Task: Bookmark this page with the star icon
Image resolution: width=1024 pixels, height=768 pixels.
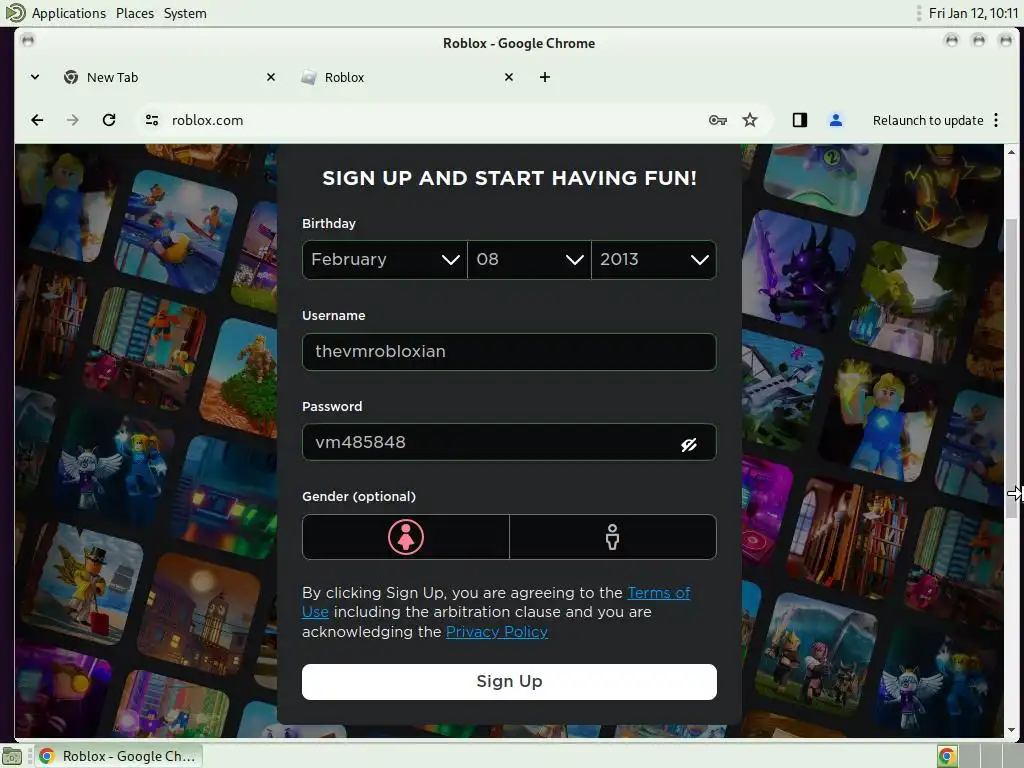Action: (750, 120)
